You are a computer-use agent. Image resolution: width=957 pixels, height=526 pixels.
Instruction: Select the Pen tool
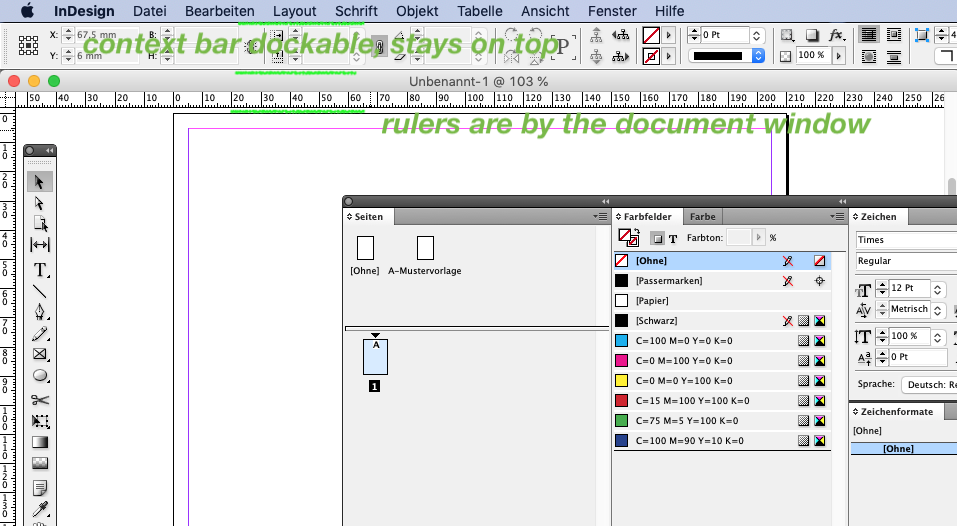click(40, 312)
